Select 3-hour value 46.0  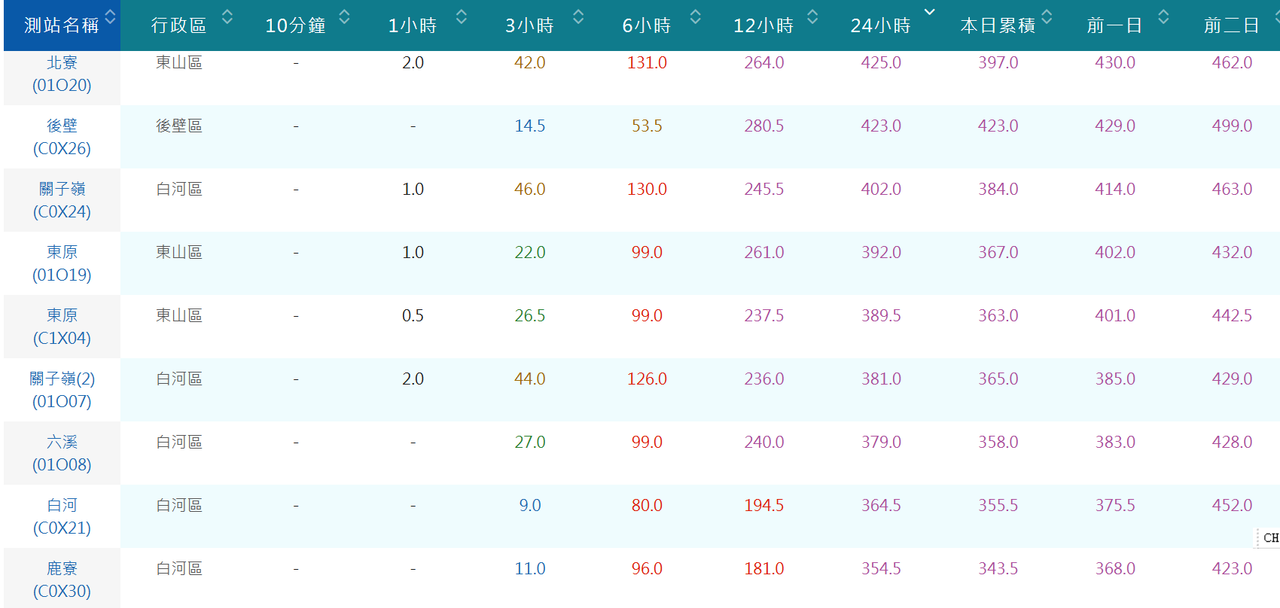(x=530, y=189)
